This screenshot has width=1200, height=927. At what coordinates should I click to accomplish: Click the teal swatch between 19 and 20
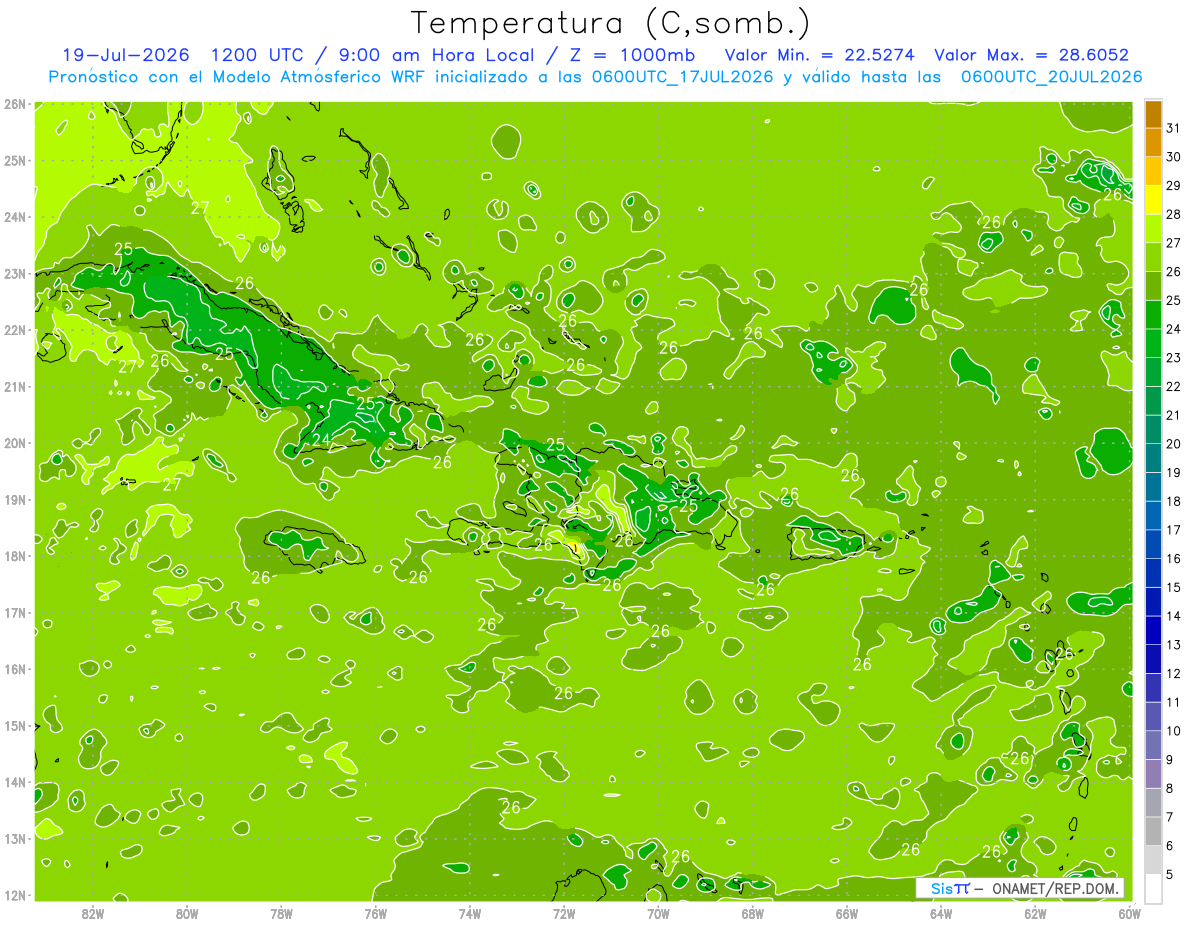(x=1153, y=458)
